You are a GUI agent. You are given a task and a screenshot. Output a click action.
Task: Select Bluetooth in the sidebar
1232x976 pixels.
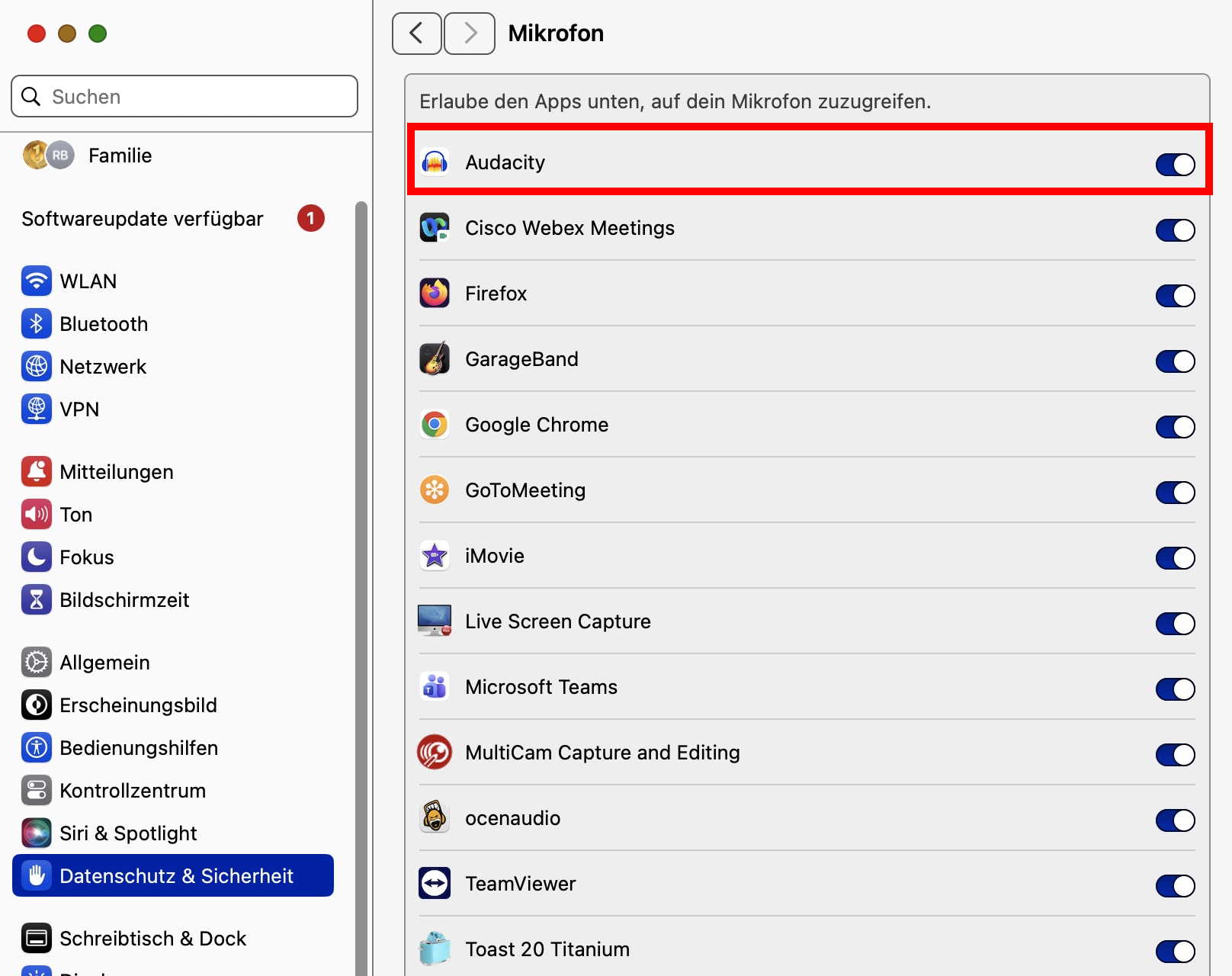pyautogui.click(x=103, y=324)
